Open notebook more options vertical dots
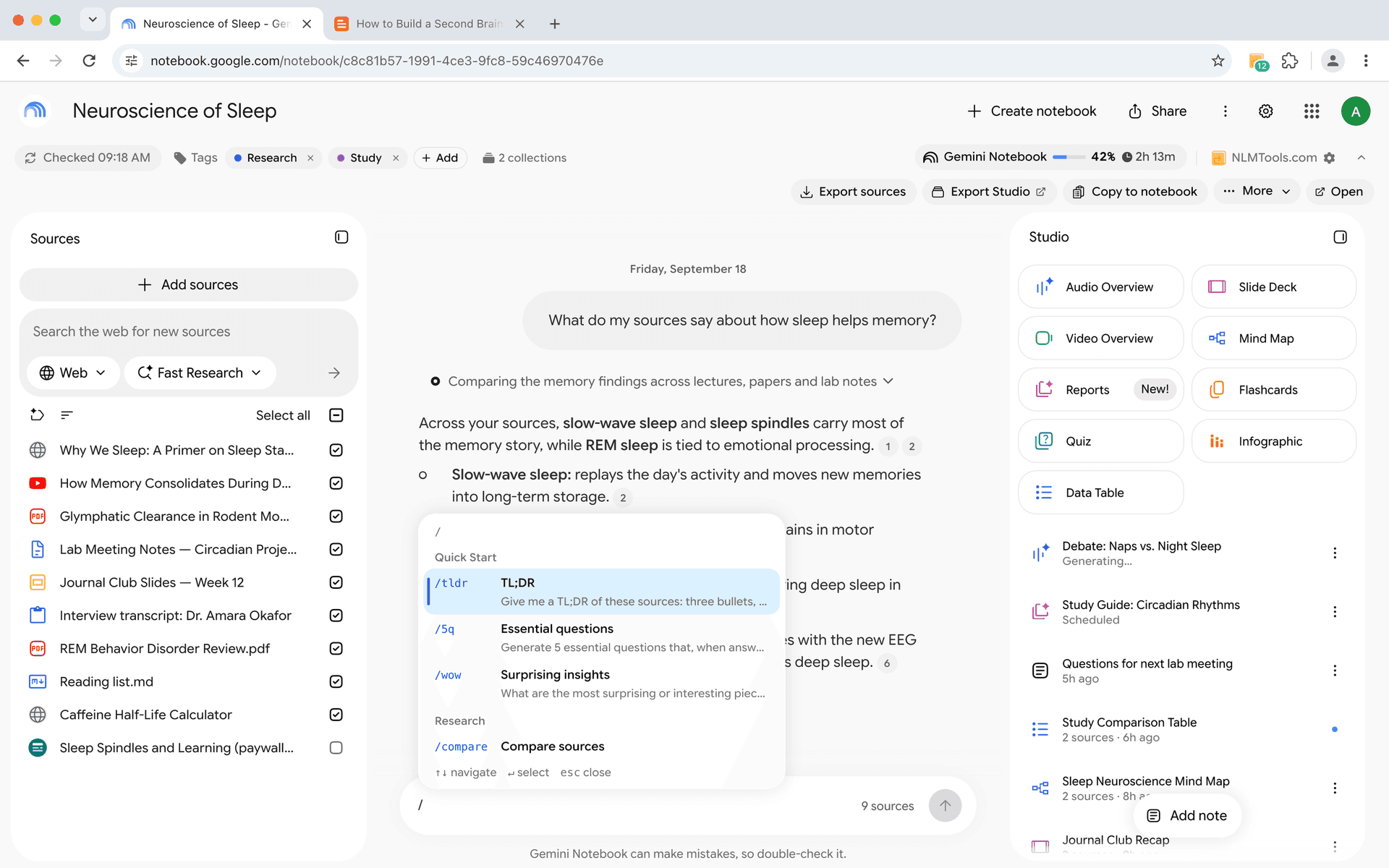 tap(1225, 111)
